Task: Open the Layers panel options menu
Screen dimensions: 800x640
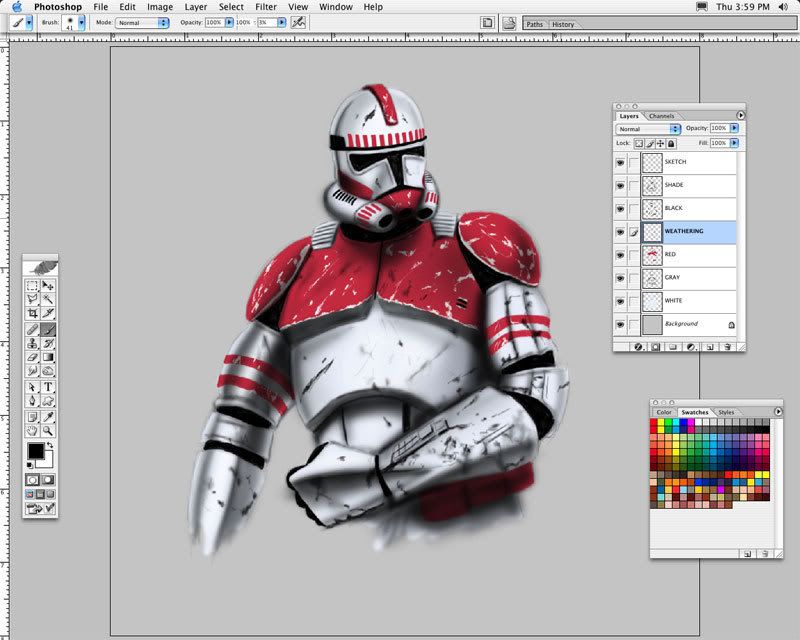Action: point(740,115)
